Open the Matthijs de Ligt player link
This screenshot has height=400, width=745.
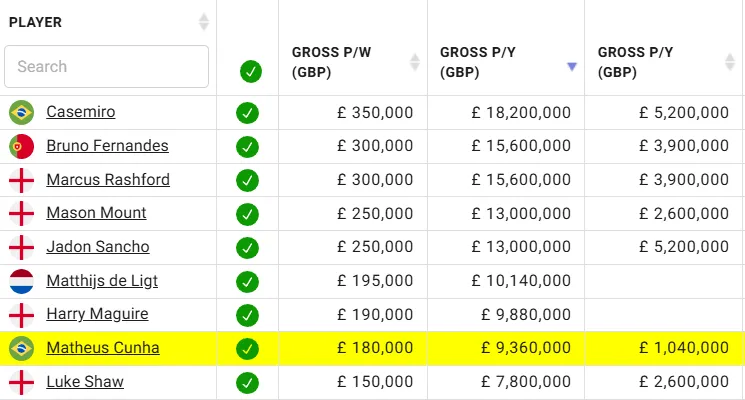(x=102, y=281)
